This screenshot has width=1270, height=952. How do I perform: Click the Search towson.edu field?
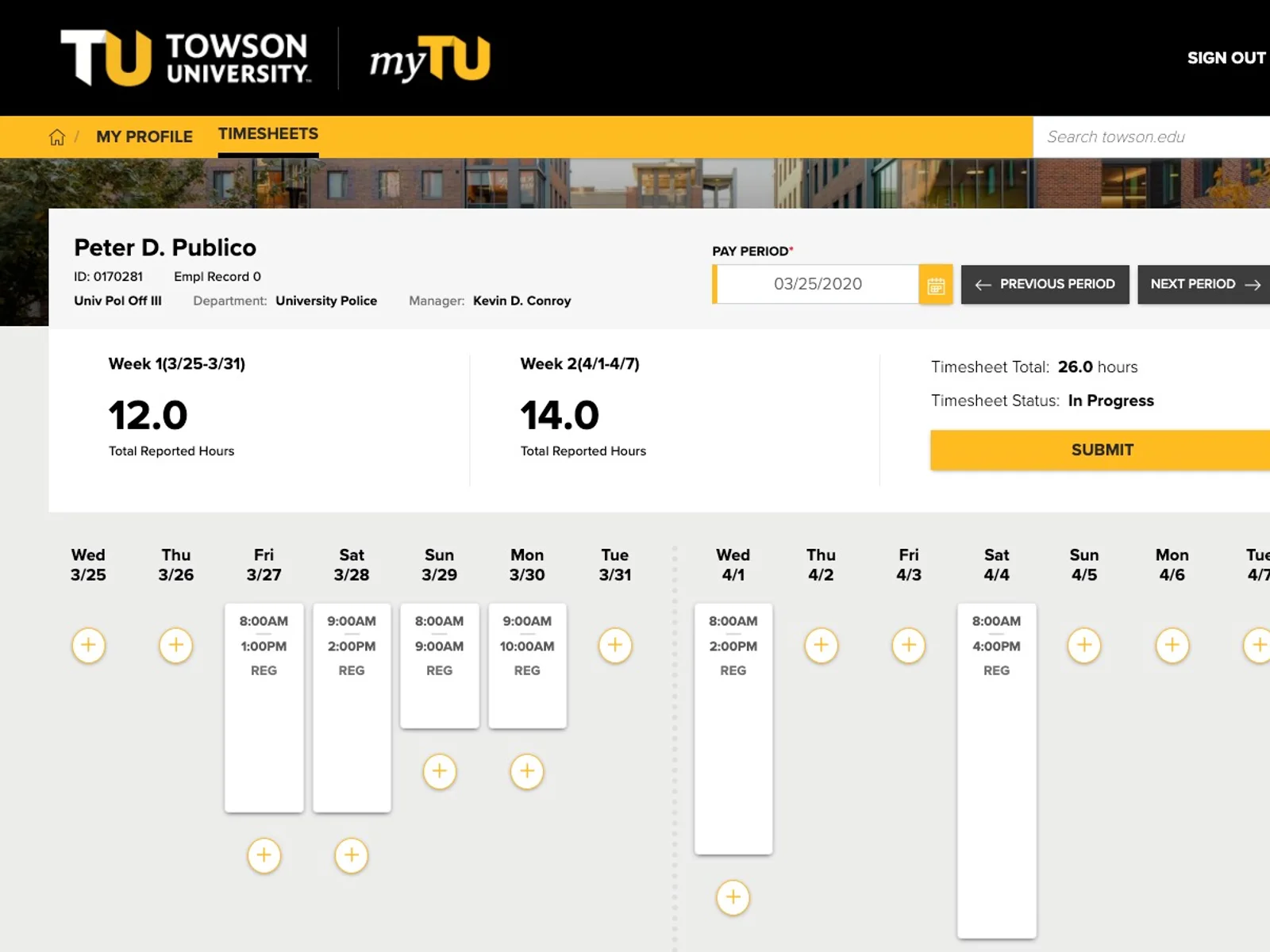point(1152,137)
